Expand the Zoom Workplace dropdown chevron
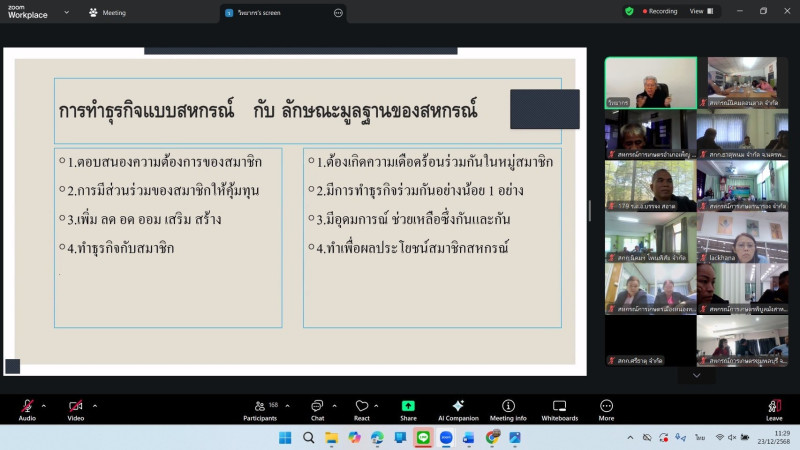This screenshot has height=450, width=800. coord(66,13)
